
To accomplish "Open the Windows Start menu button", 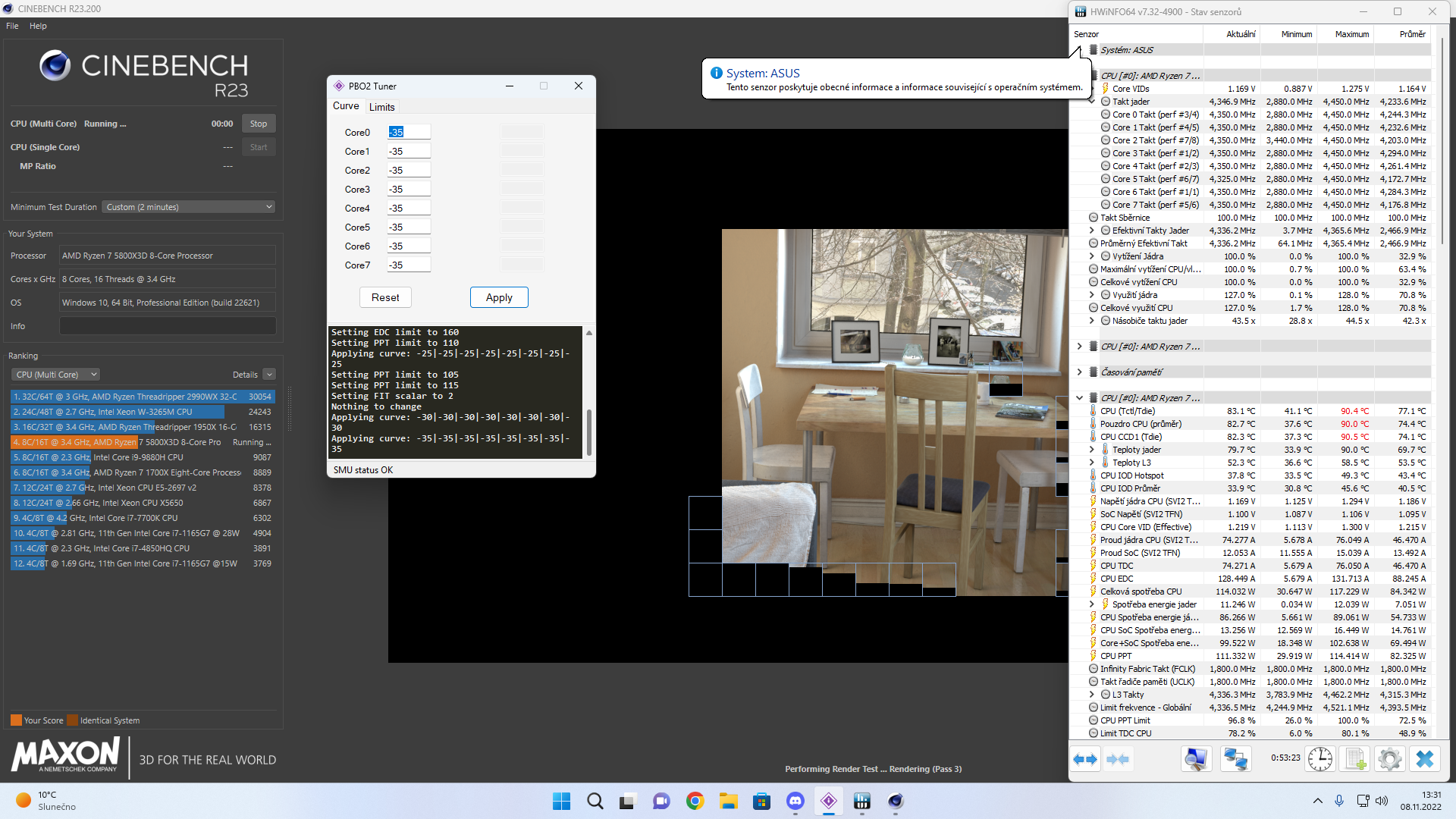I will 561,801.
